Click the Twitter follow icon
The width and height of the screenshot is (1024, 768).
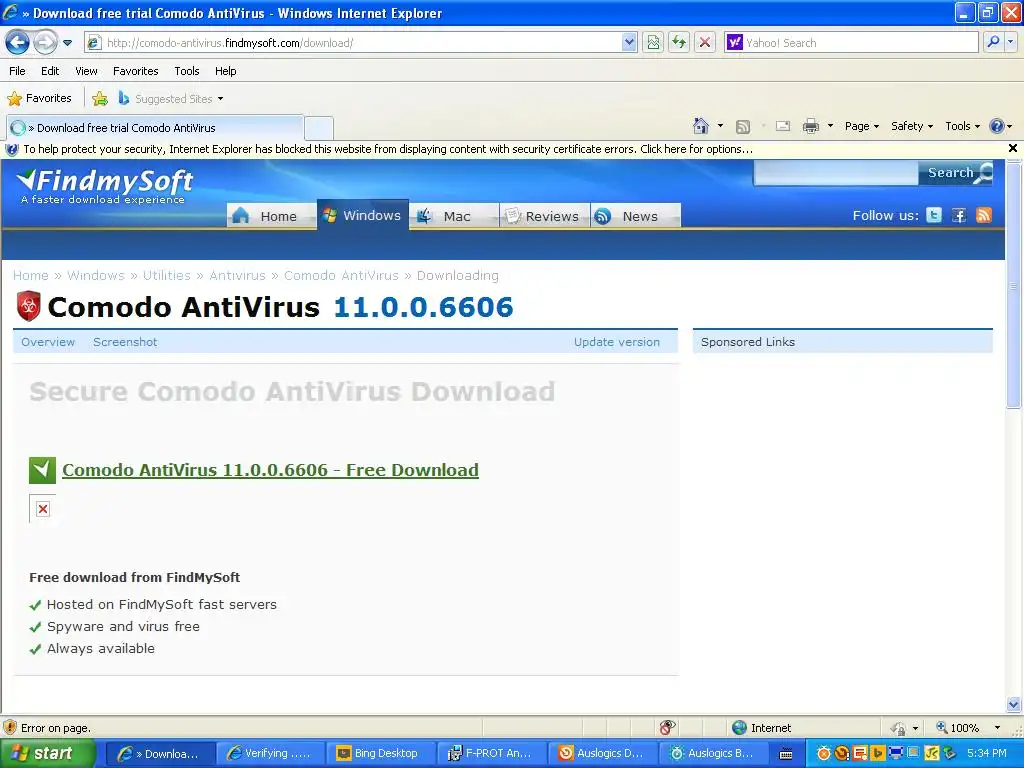point(934,215)
